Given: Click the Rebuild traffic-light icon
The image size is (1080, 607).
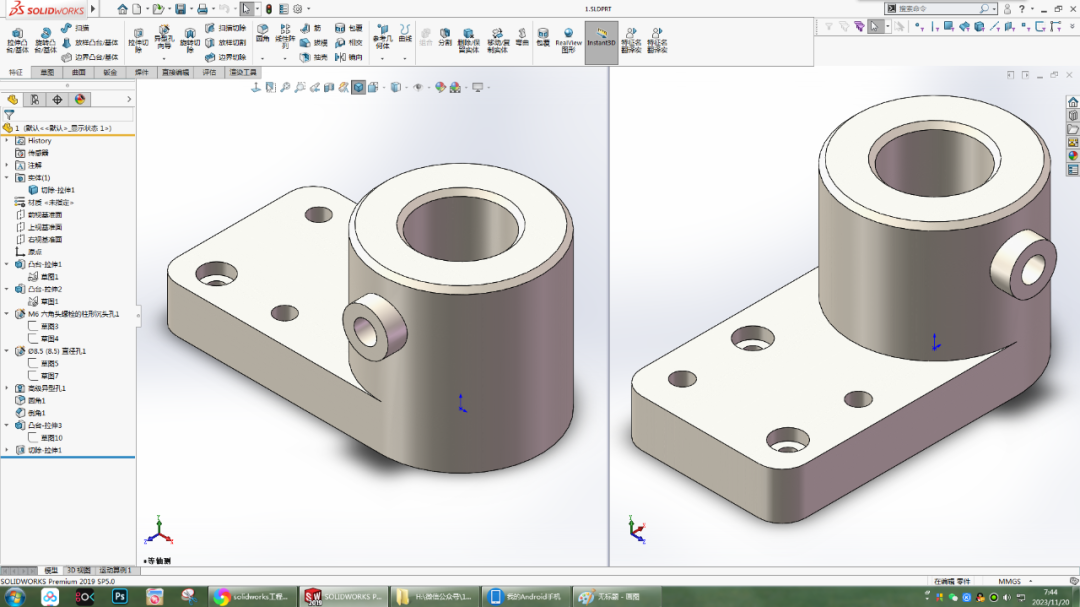Looking at the screenshot, I should (269, 9).
